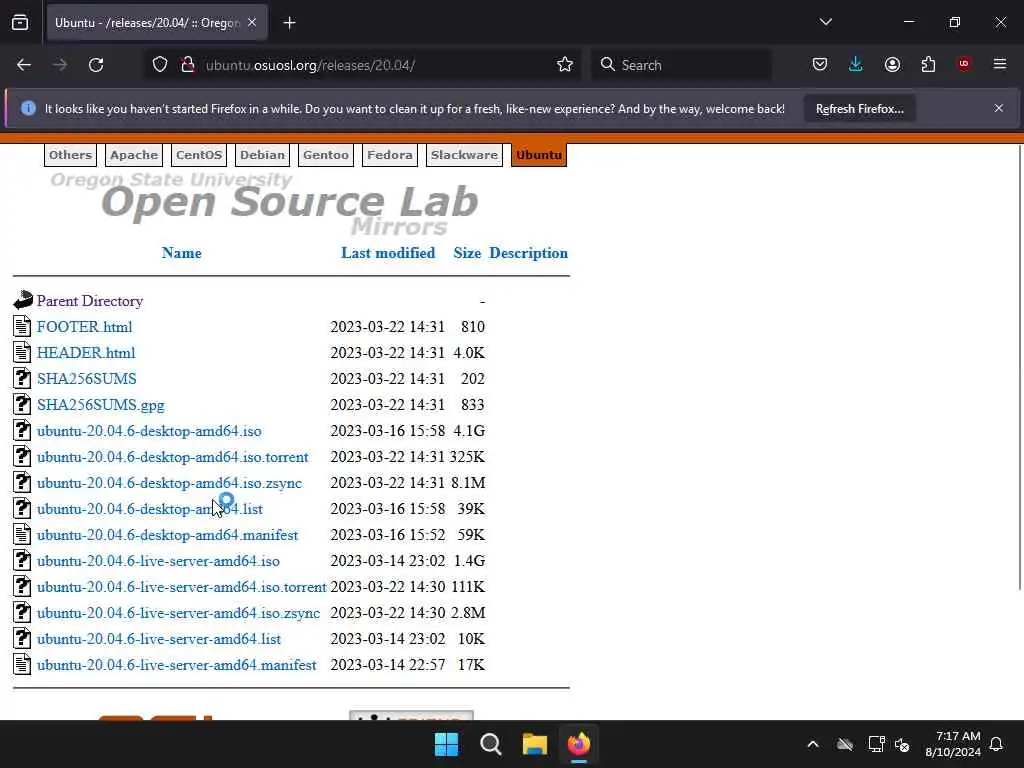The width and height of the screenshot is (1024, 768).
Task: Open desktop-amd64.manifest link
Action: (x=167, y=535)
